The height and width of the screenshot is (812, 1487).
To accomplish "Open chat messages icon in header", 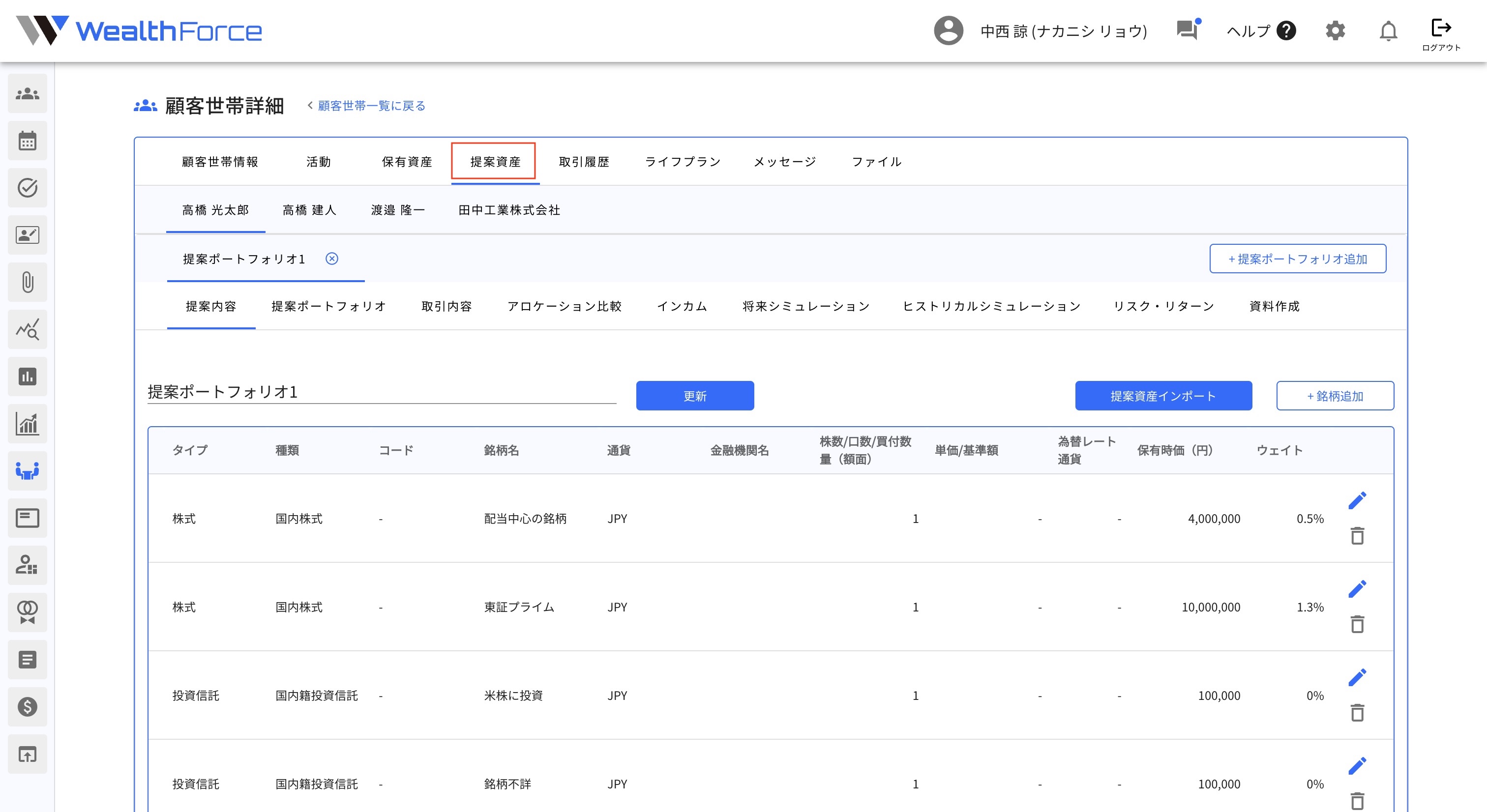I will [x=1188, y=30].
